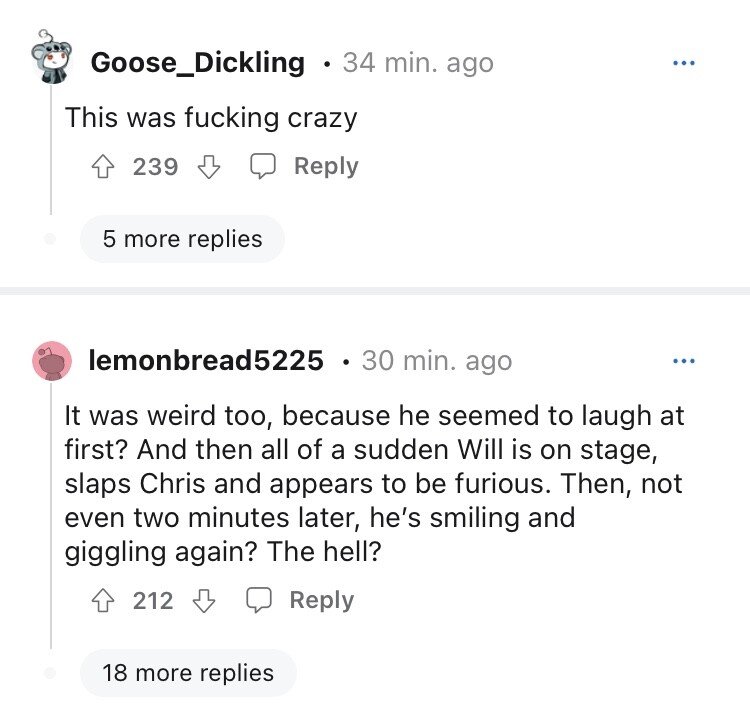The height and width of the screenshot is (718, 750).
Task: Expand the 5 more replies
Action: point(182,240)
